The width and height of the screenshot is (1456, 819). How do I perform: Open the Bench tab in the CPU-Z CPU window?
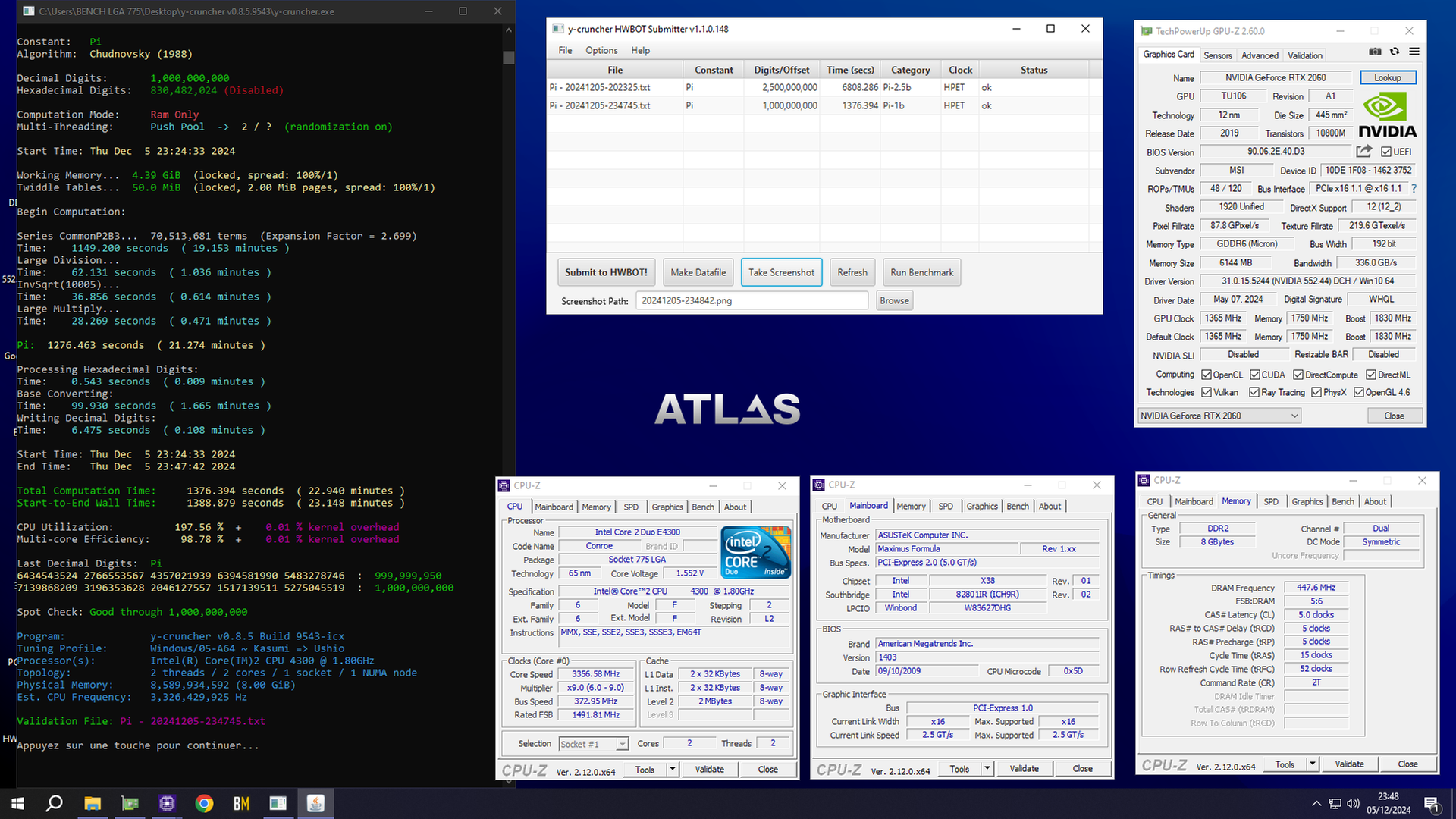(703, 507)
